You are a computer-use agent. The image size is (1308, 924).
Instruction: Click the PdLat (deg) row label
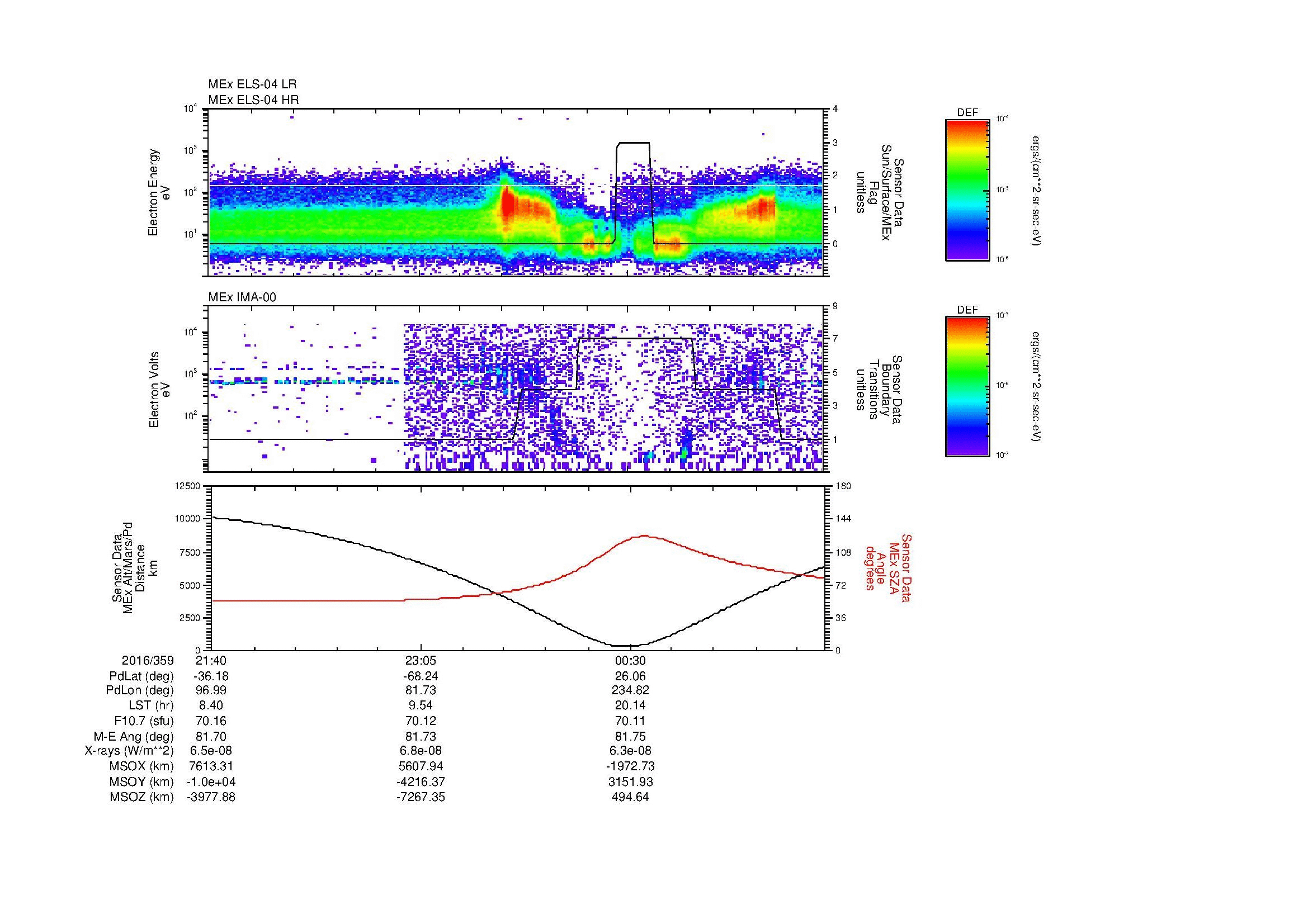tap(141, 676)
